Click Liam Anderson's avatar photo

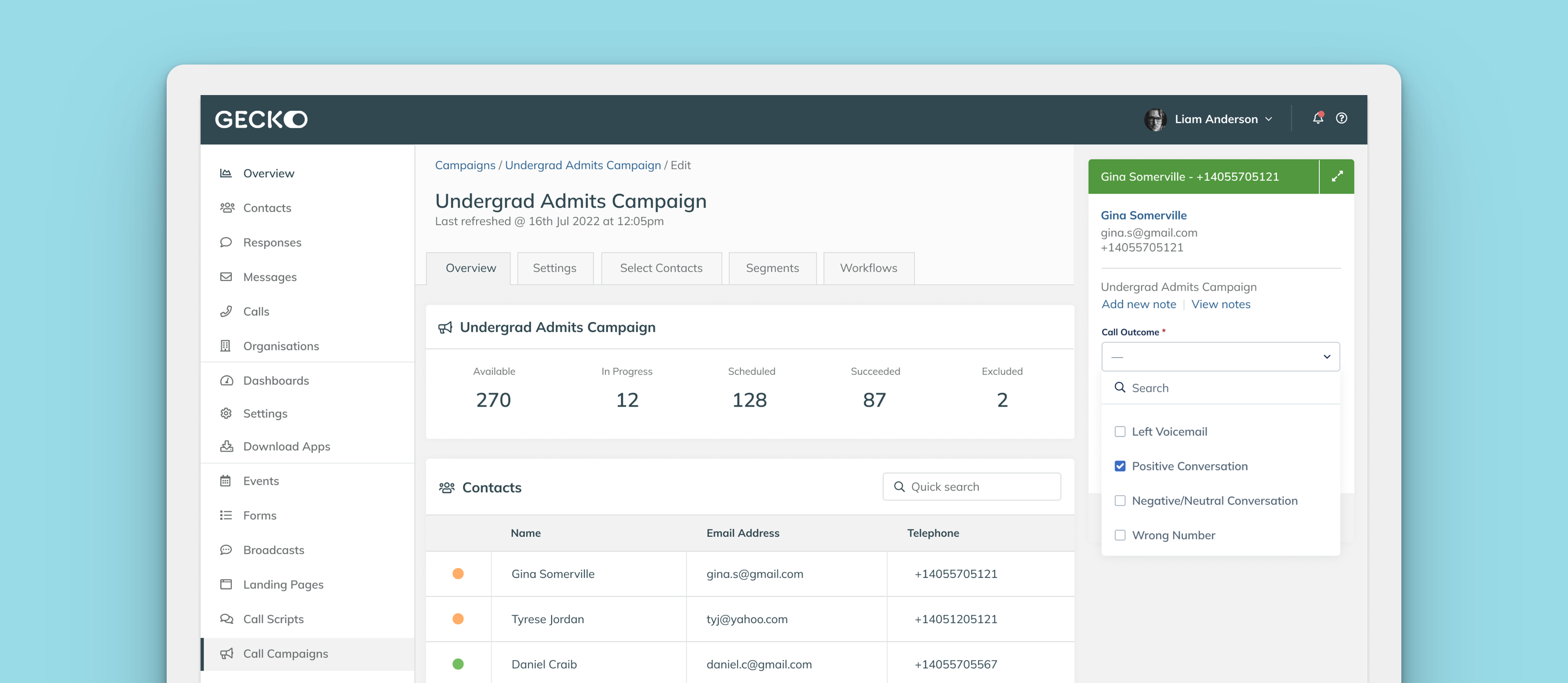tap(1155, 119)
